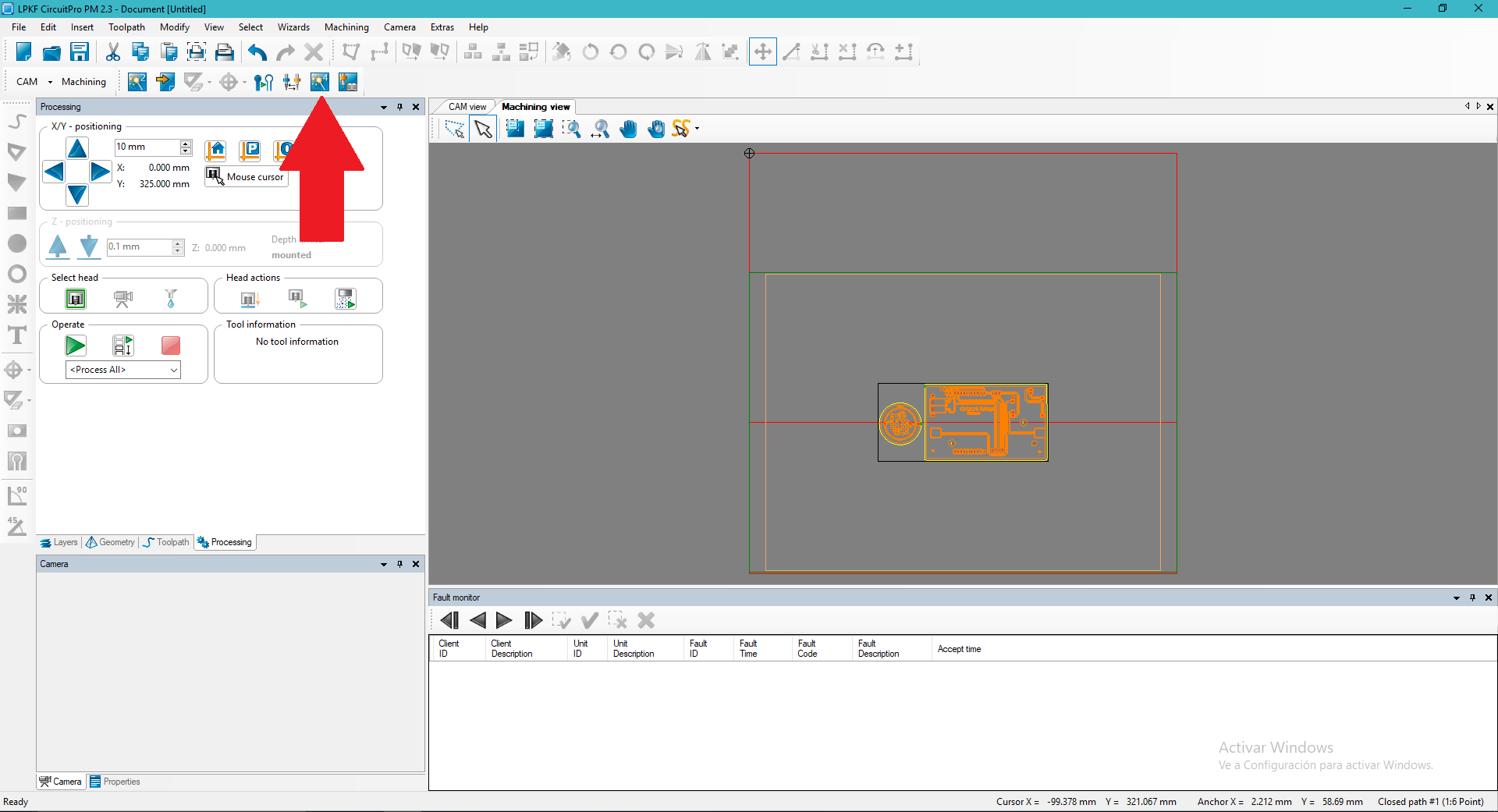Click the Mouse cursor button
This screenshot has height=812, width=1498.
(x=247, y=177)
